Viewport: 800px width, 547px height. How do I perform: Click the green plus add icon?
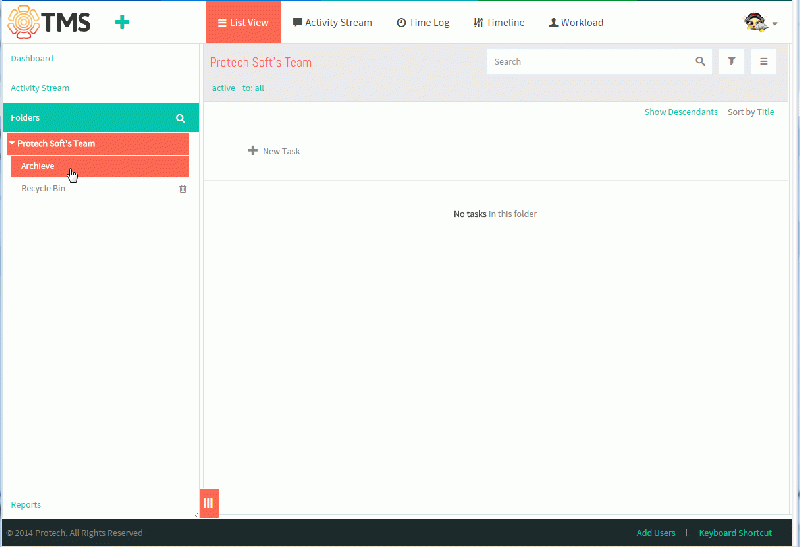122,22
